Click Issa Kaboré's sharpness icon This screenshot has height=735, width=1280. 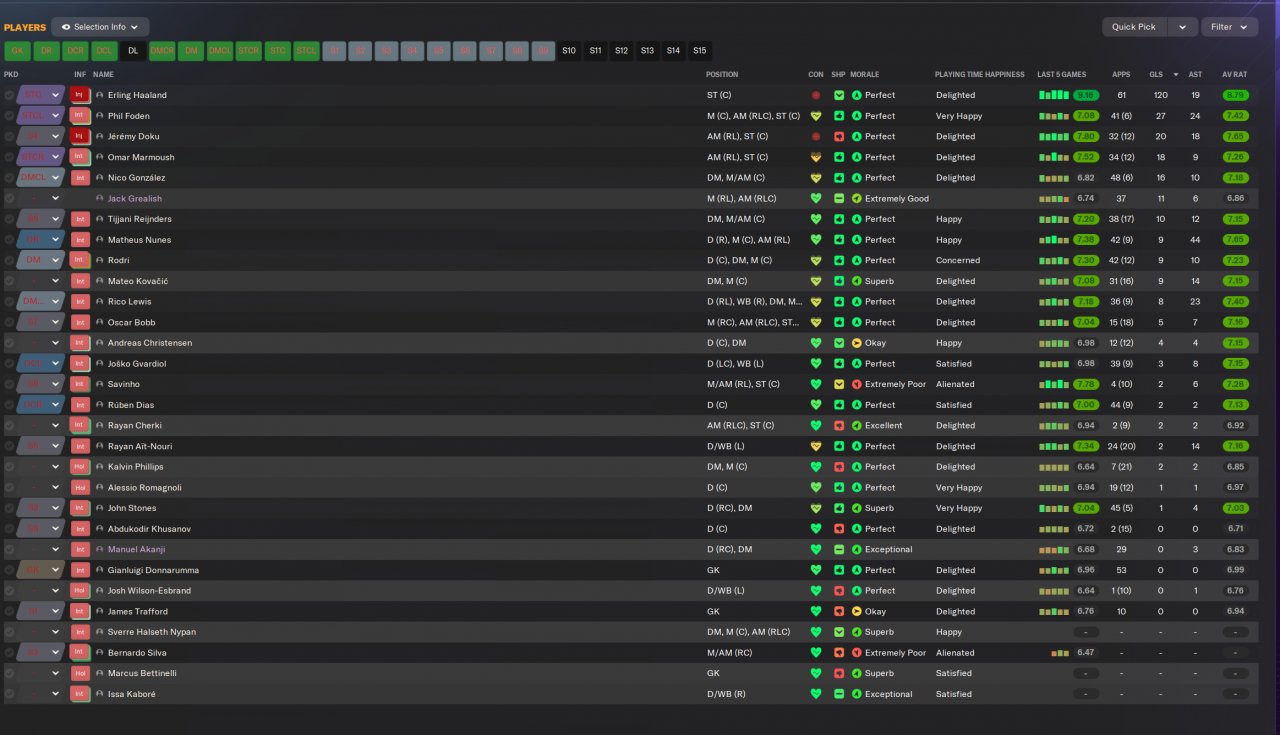[839, 694]
